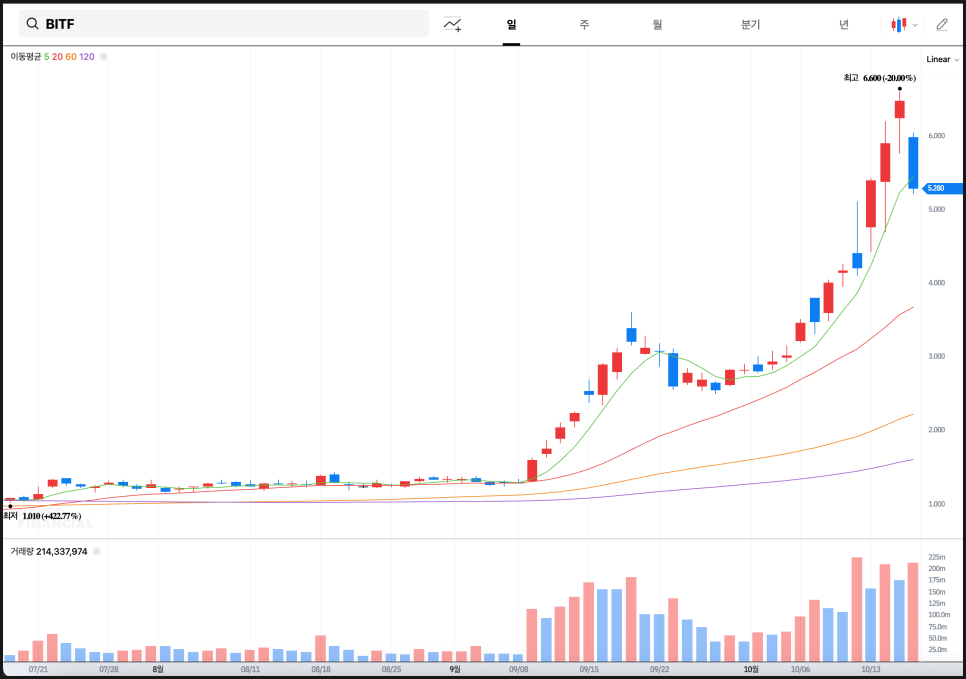This screenshot has height=679, width=966.
Task: Click the 120-day moving average number
Action: tap(87, 57)
